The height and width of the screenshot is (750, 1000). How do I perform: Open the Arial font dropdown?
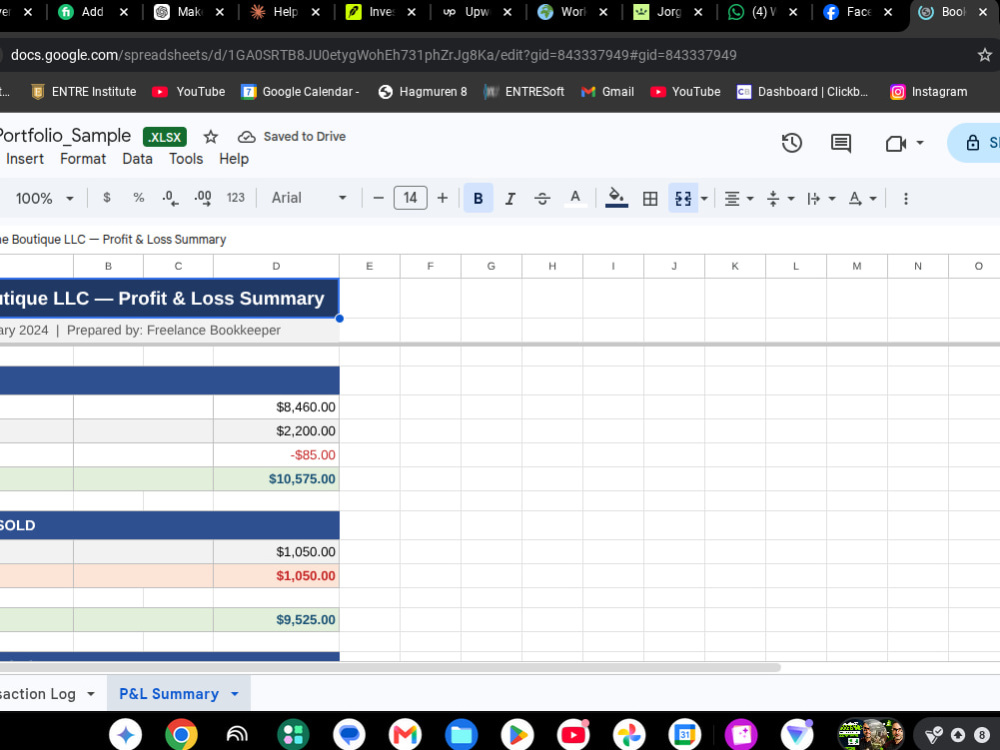tap(309, 198)
